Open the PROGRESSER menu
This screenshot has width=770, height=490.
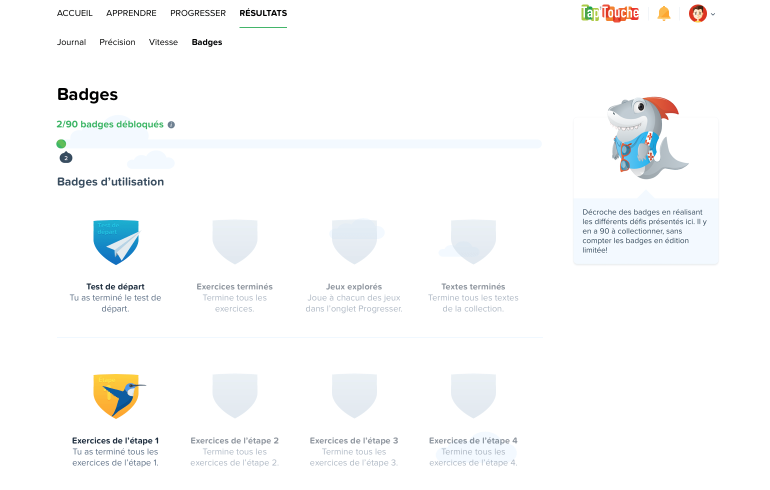coord(198,13)
